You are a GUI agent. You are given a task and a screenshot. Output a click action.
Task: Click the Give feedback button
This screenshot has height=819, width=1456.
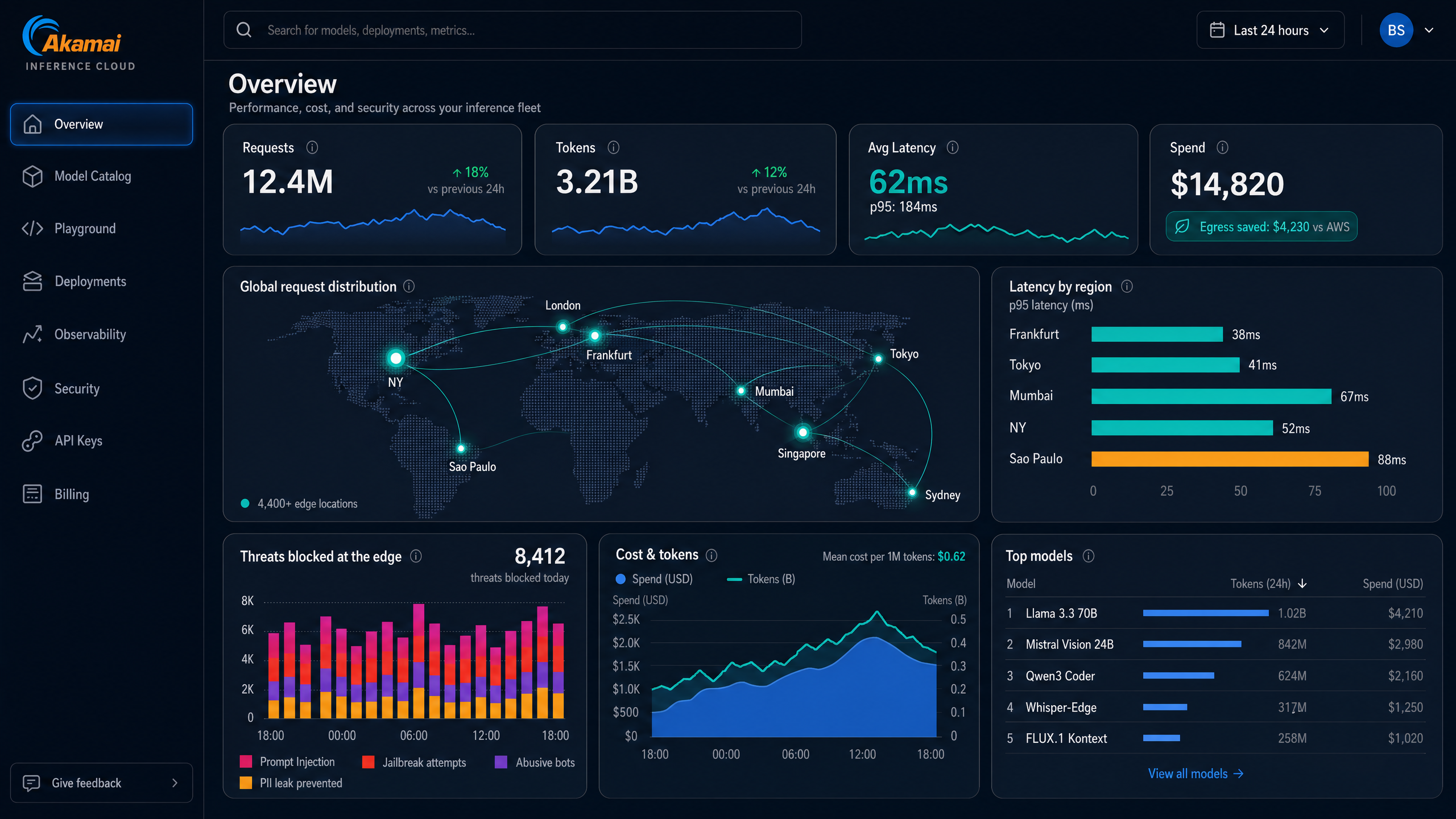click(x=101, y=783)
